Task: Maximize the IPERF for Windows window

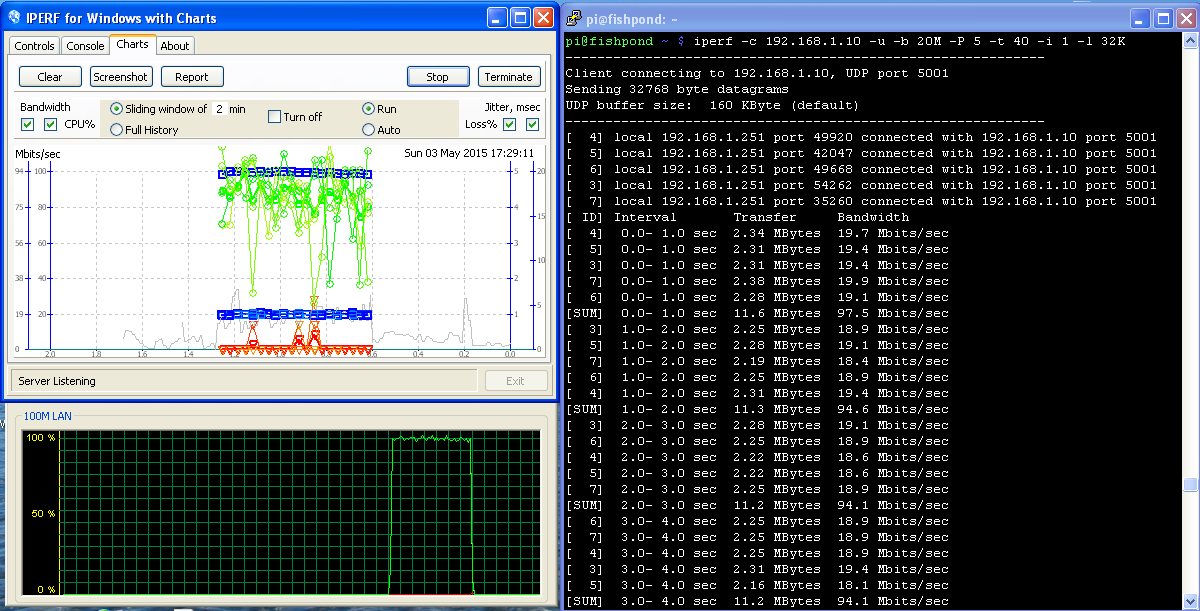Action: 521,18
